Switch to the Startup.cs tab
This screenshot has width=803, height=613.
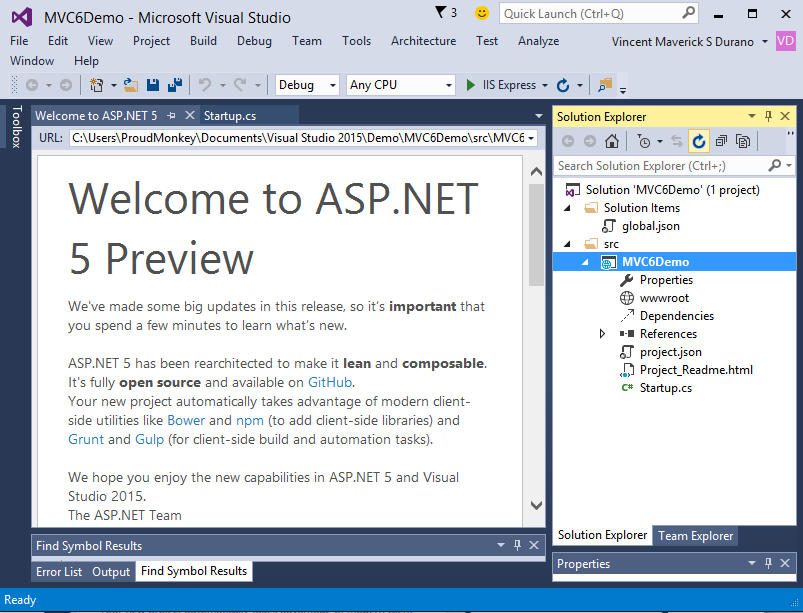pyautogui.click(x=230, y=116)
